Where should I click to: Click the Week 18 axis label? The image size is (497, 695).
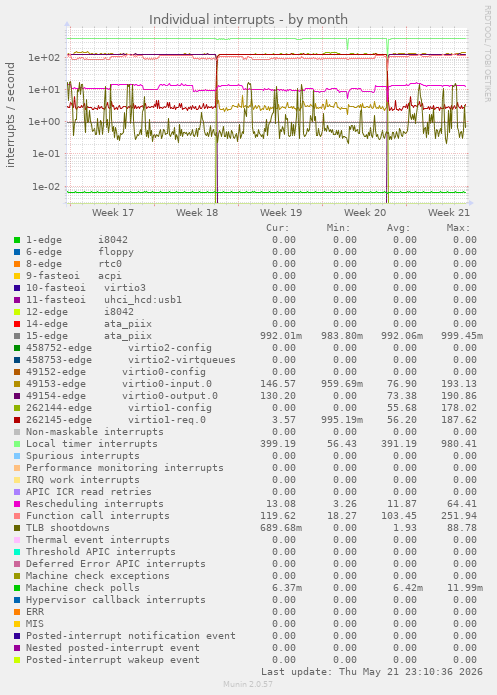[197, 213]
